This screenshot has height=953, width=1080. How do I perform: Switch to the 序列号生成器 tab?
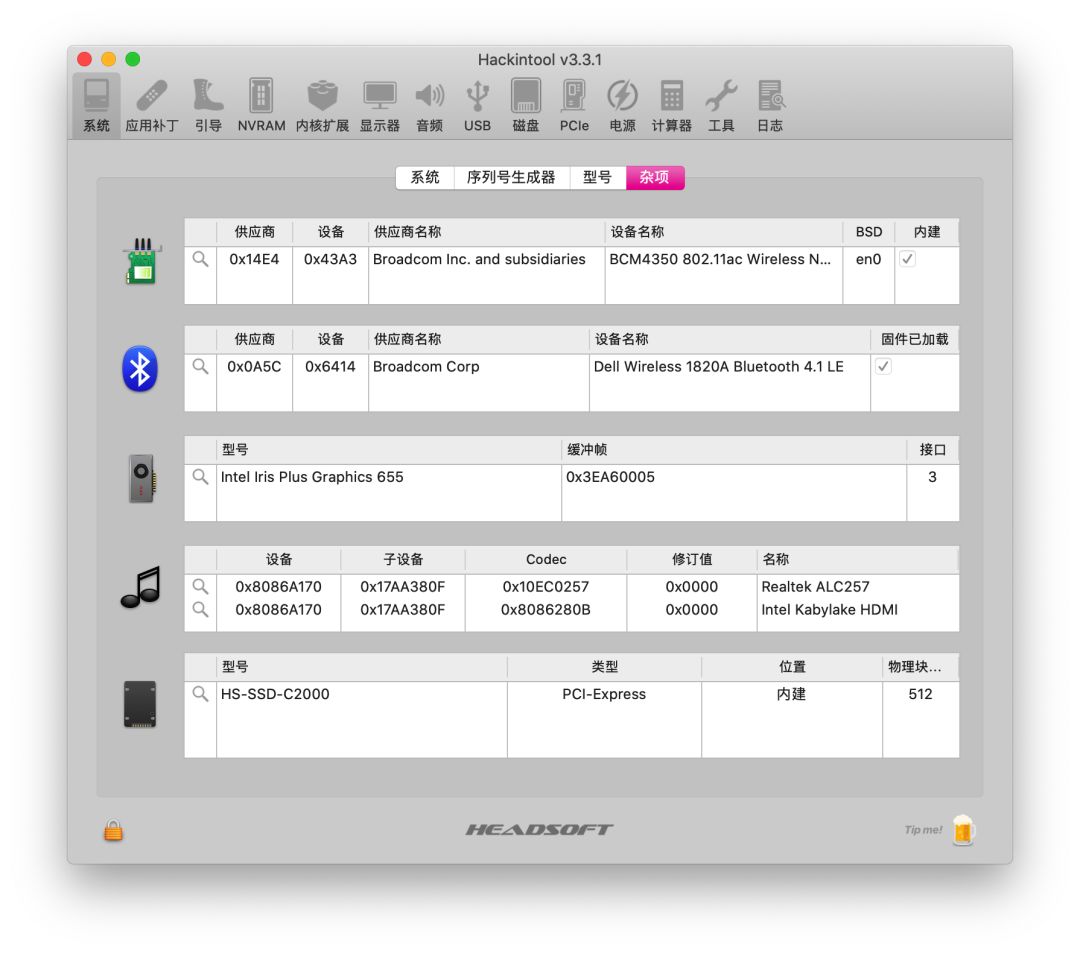point(511,178)
